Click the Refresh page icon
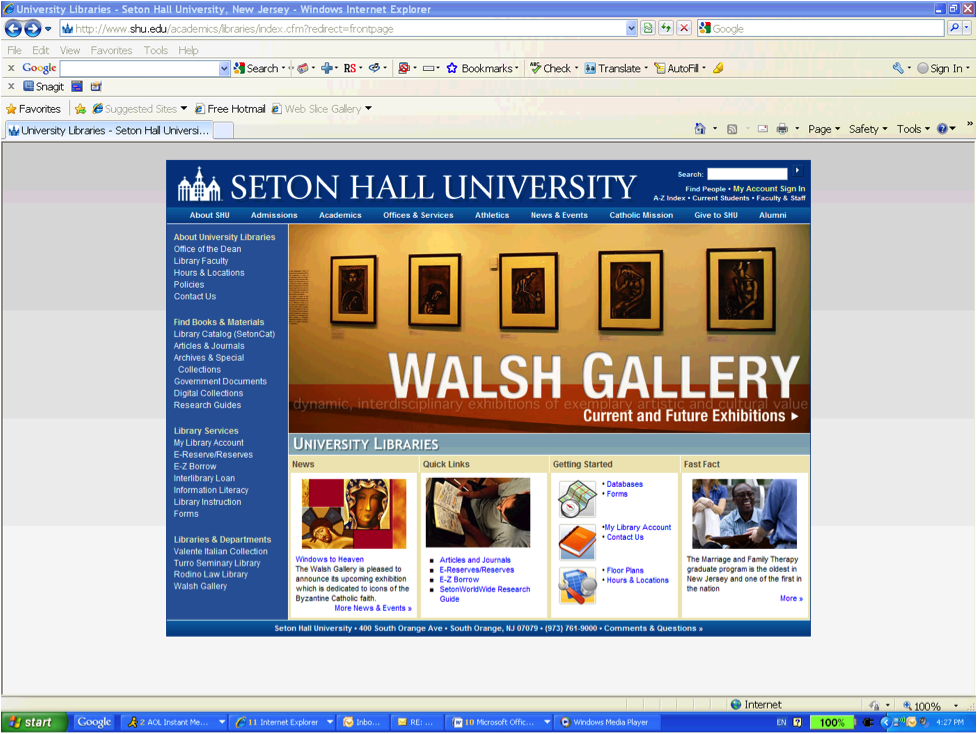Viewport: 977px width, 734px height. pyautogui.click(x=666, y=29)
